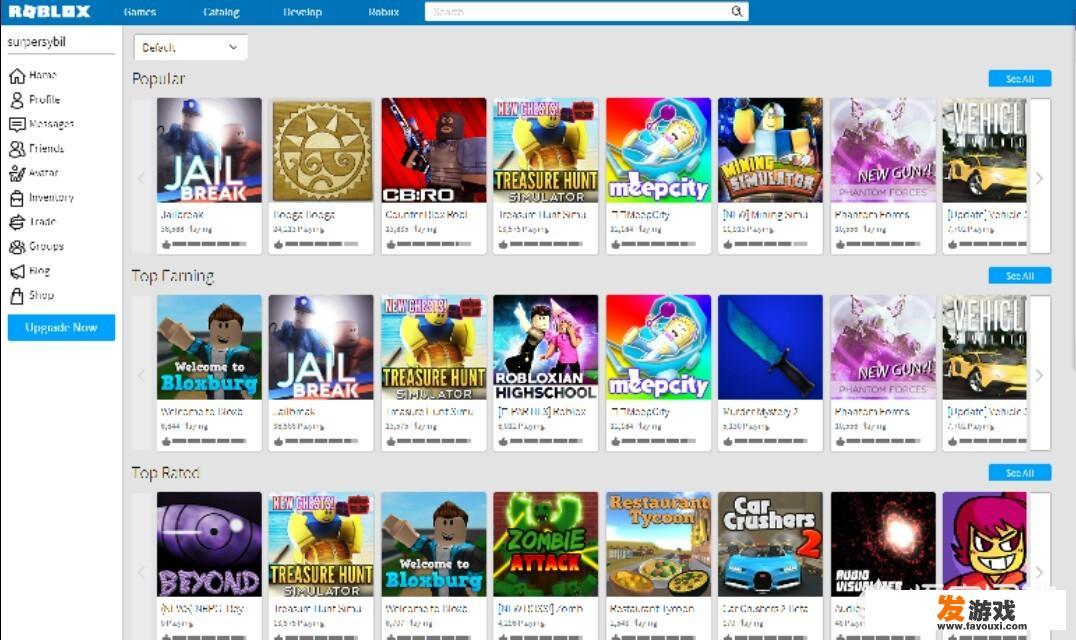
Task: Click left arrow of Top Rated carousel
Action: pyautogui.click(x=141, y=572)
